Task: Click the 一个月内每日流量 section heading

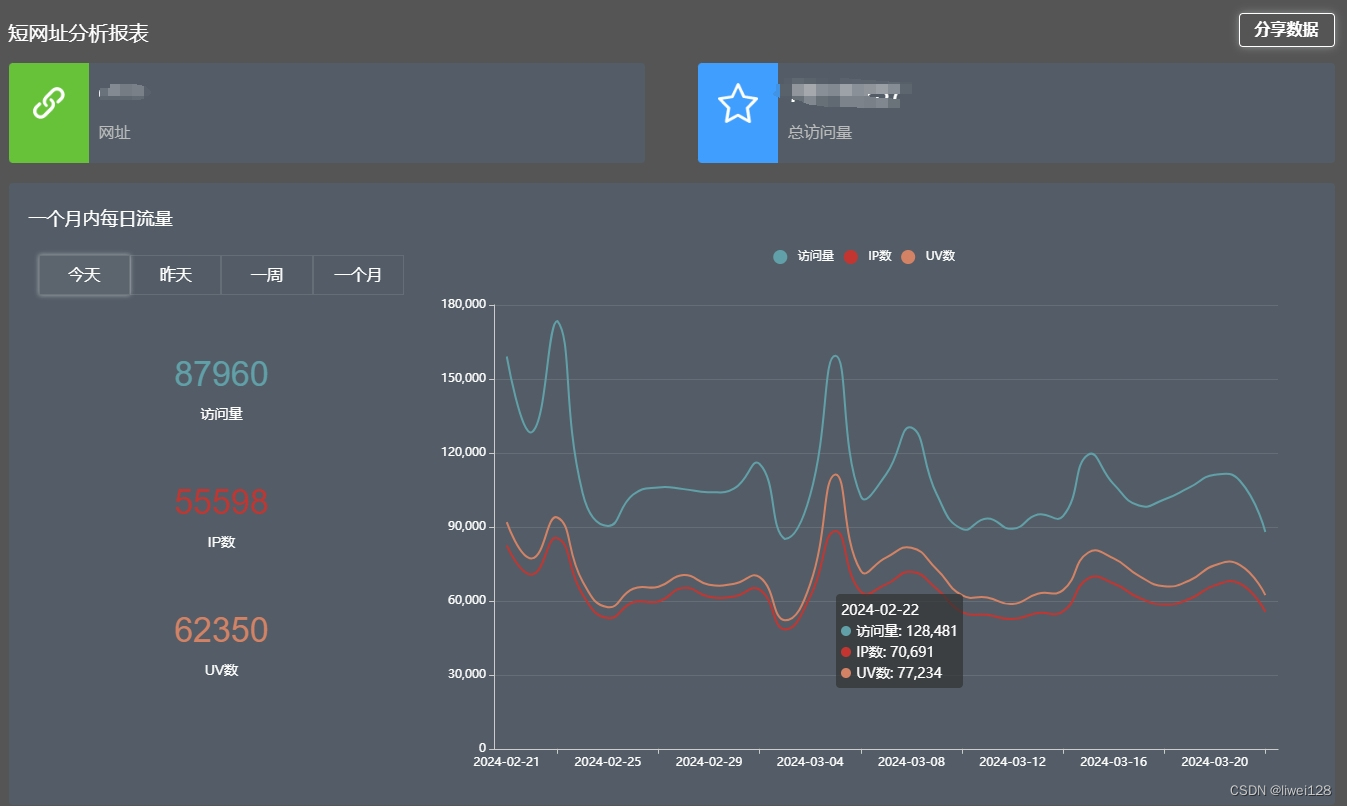Action: click(100, 219)
